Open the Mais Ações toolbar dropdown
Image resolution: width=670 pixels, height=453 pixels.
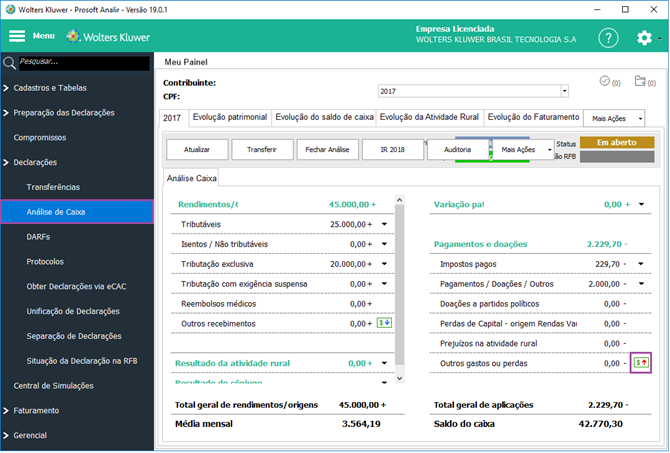coord(550,150)
